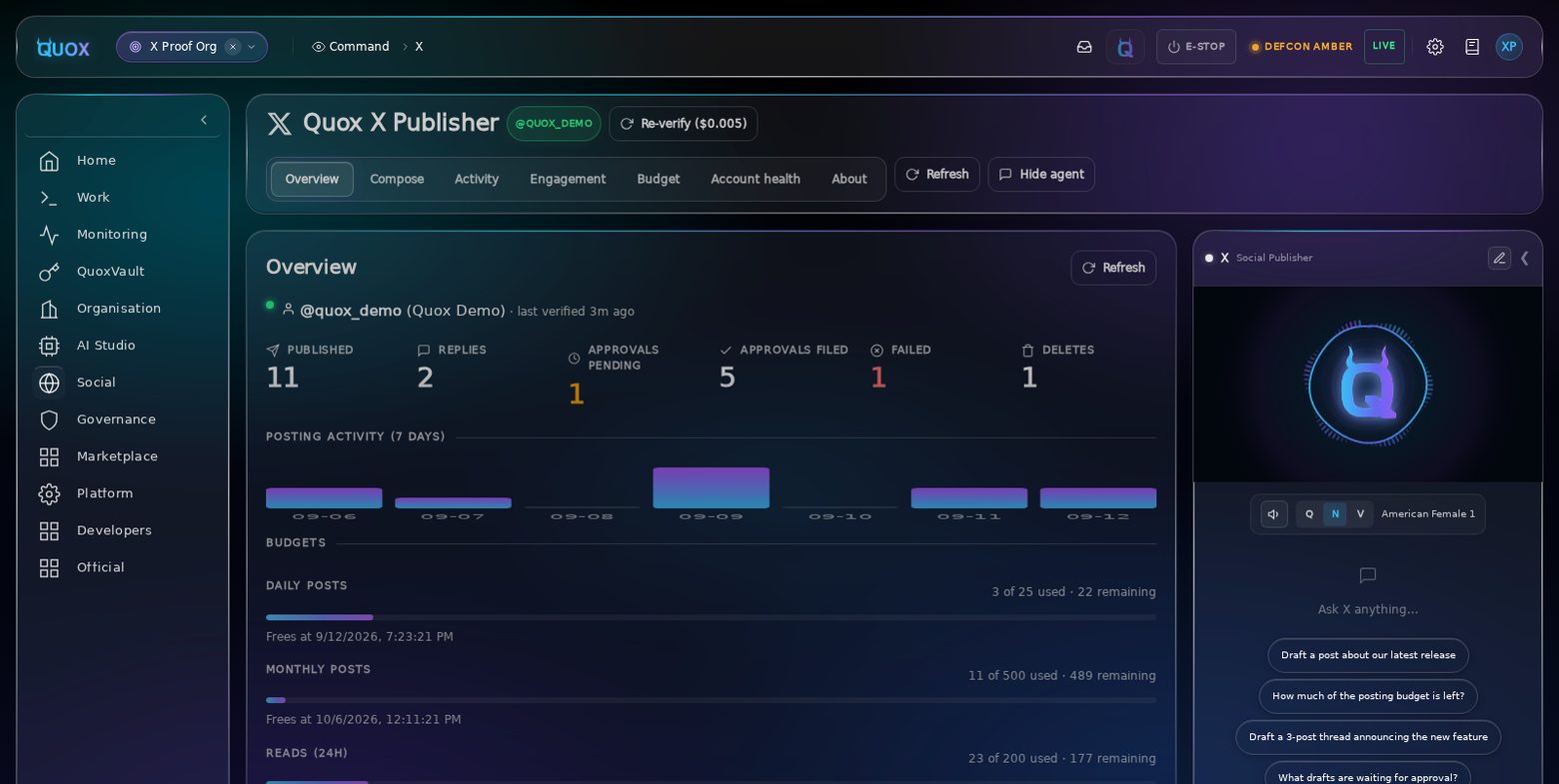The image size is (1559, 784).
Task: Expand the X Proof Org dropdown
Action: [252, 47]
